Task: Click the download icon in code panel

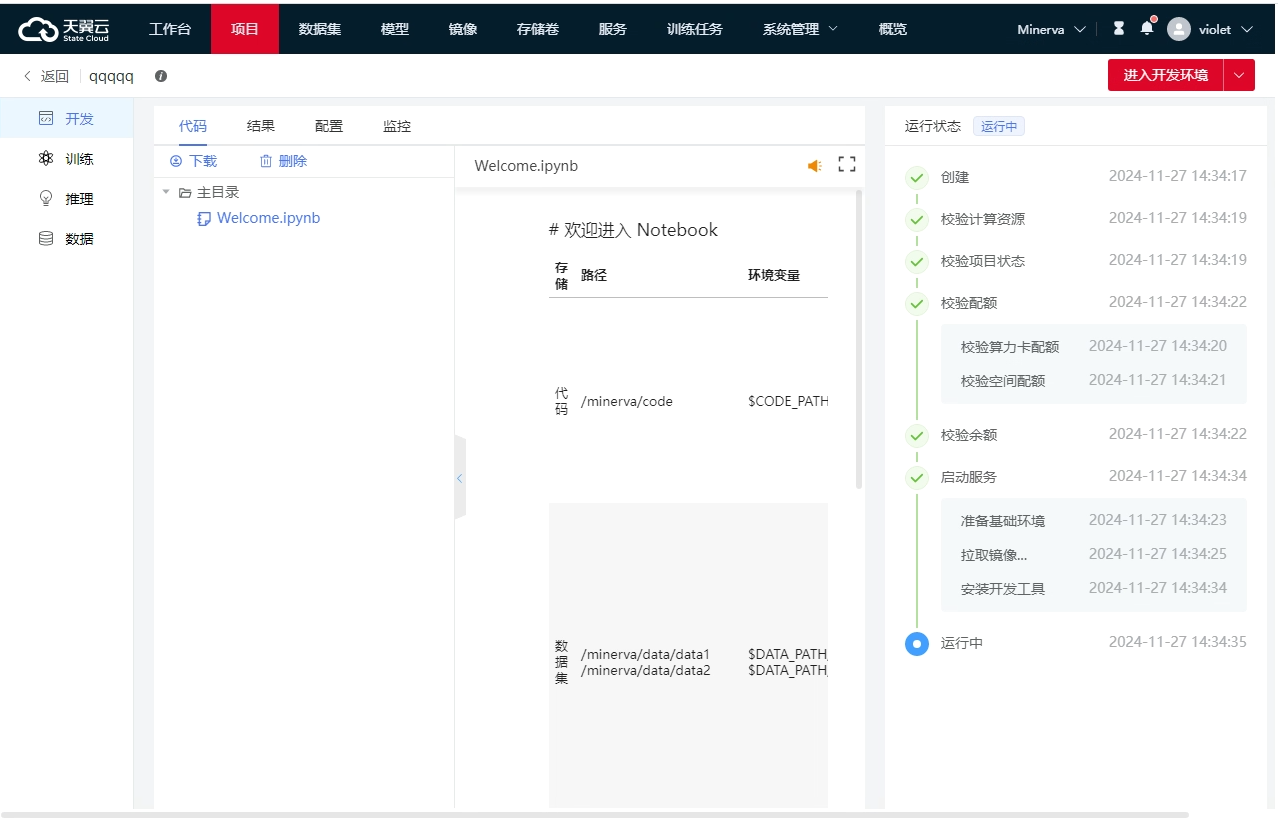Action: click(x=176, y=161)
